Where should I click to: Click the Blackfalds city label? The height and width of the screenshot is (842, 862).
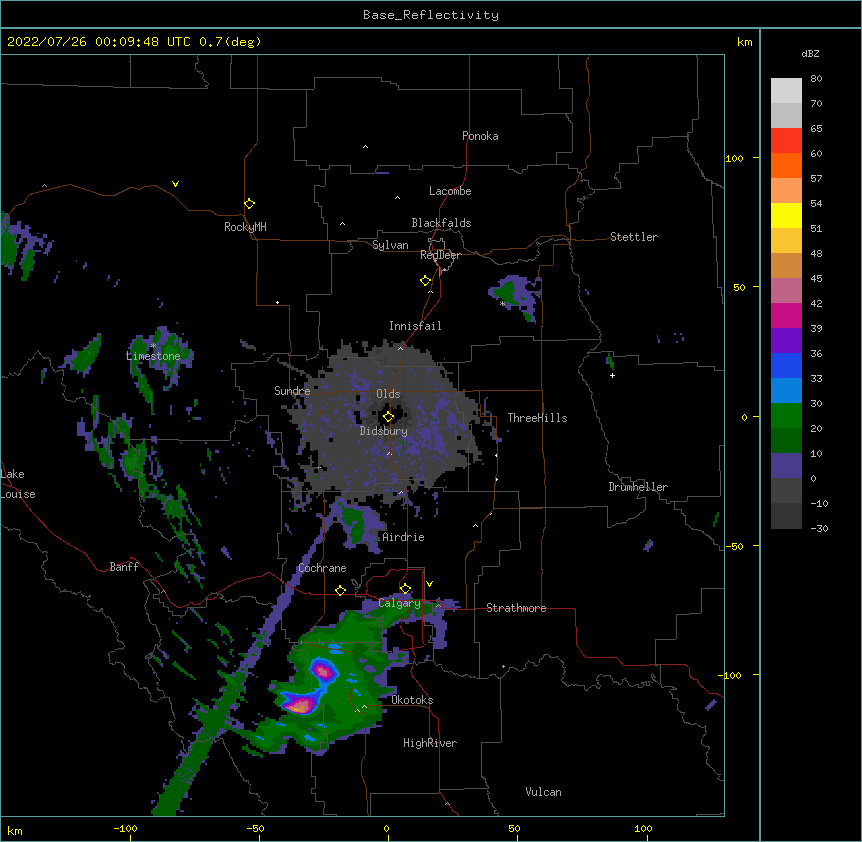click(441, 223)
